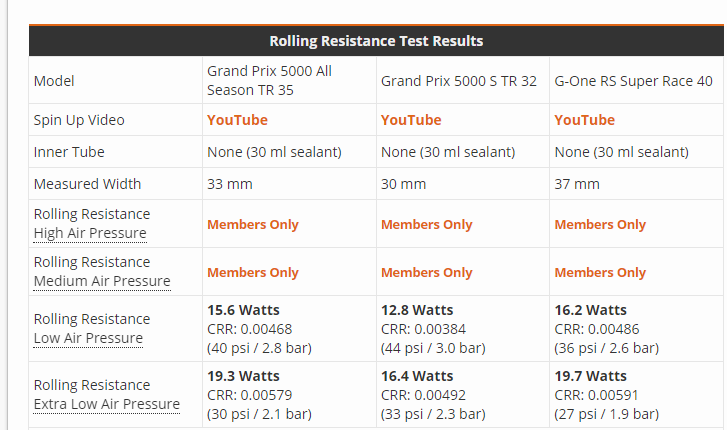Screen dimensions: 727x430
Task: Click the underlined High Air Pressure term
Action: point(90,234)
